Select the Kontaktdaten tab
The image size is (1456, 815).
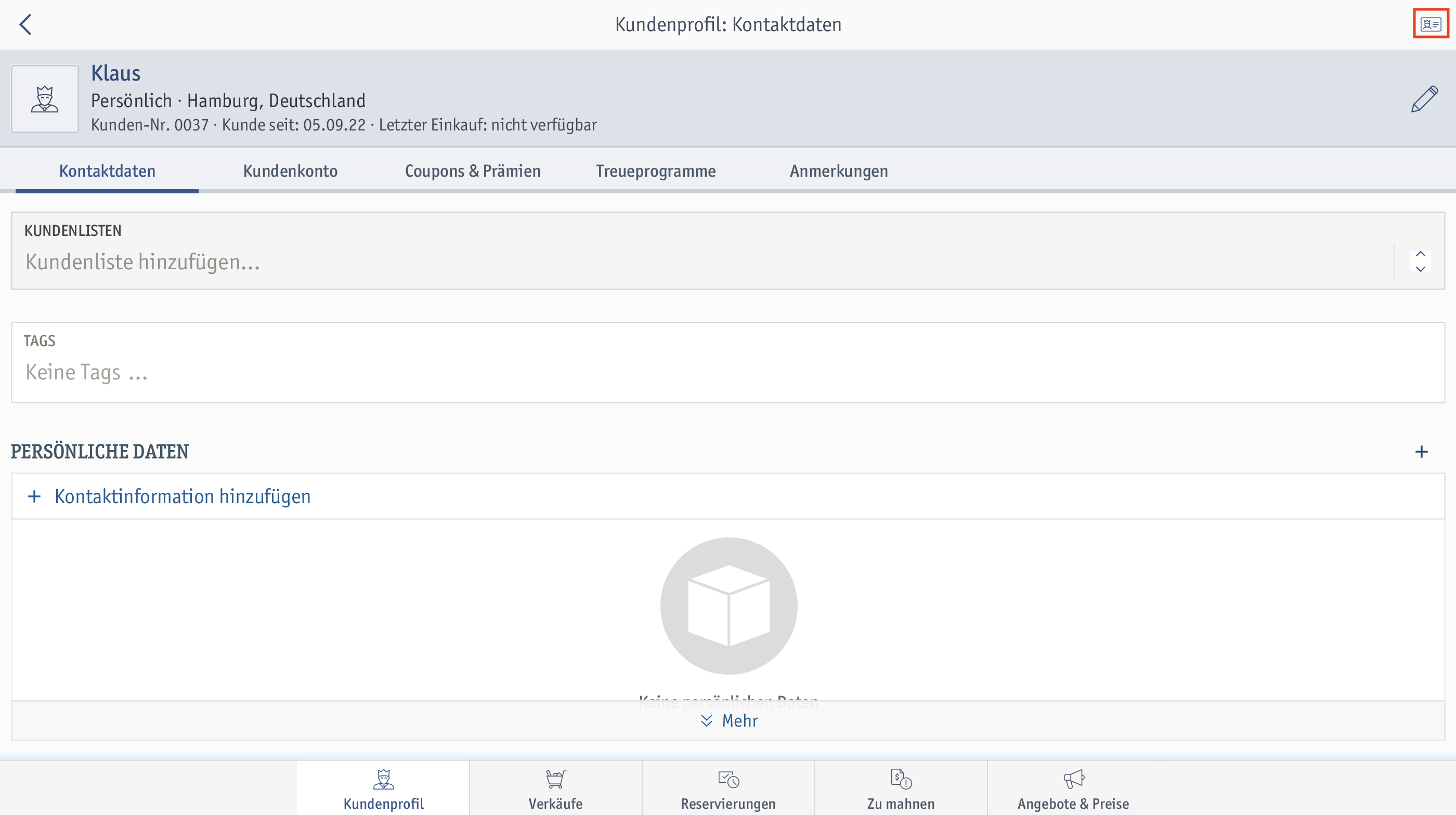click(107, 170)
